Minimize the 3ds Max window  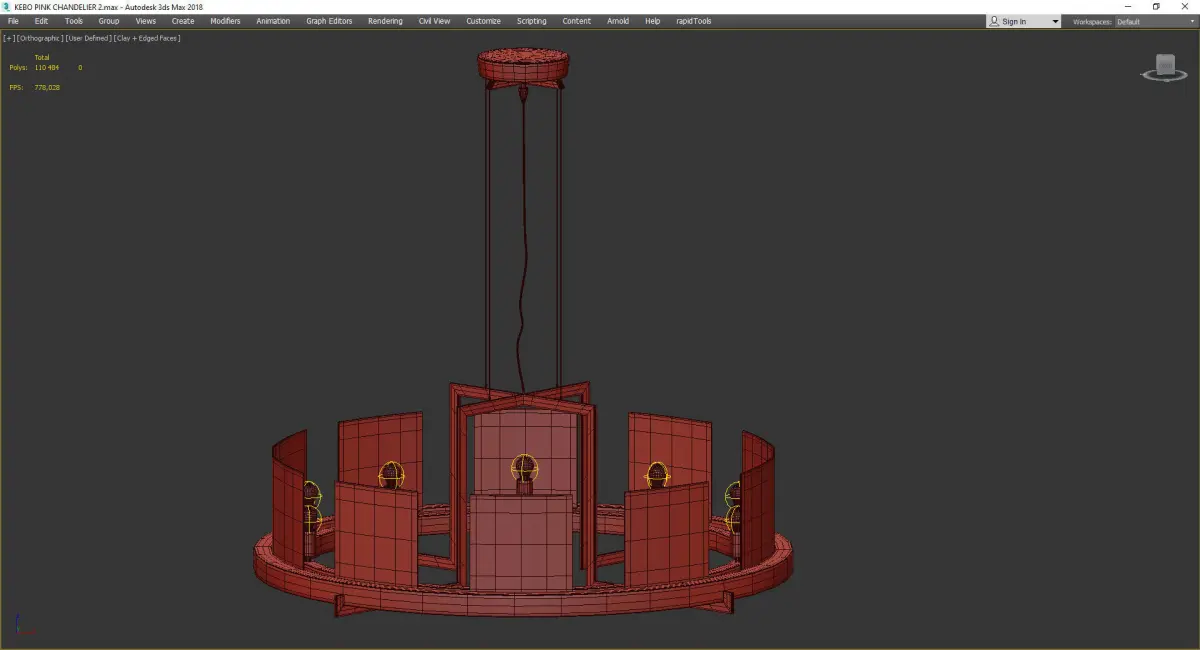click(x=1128, y=6)
